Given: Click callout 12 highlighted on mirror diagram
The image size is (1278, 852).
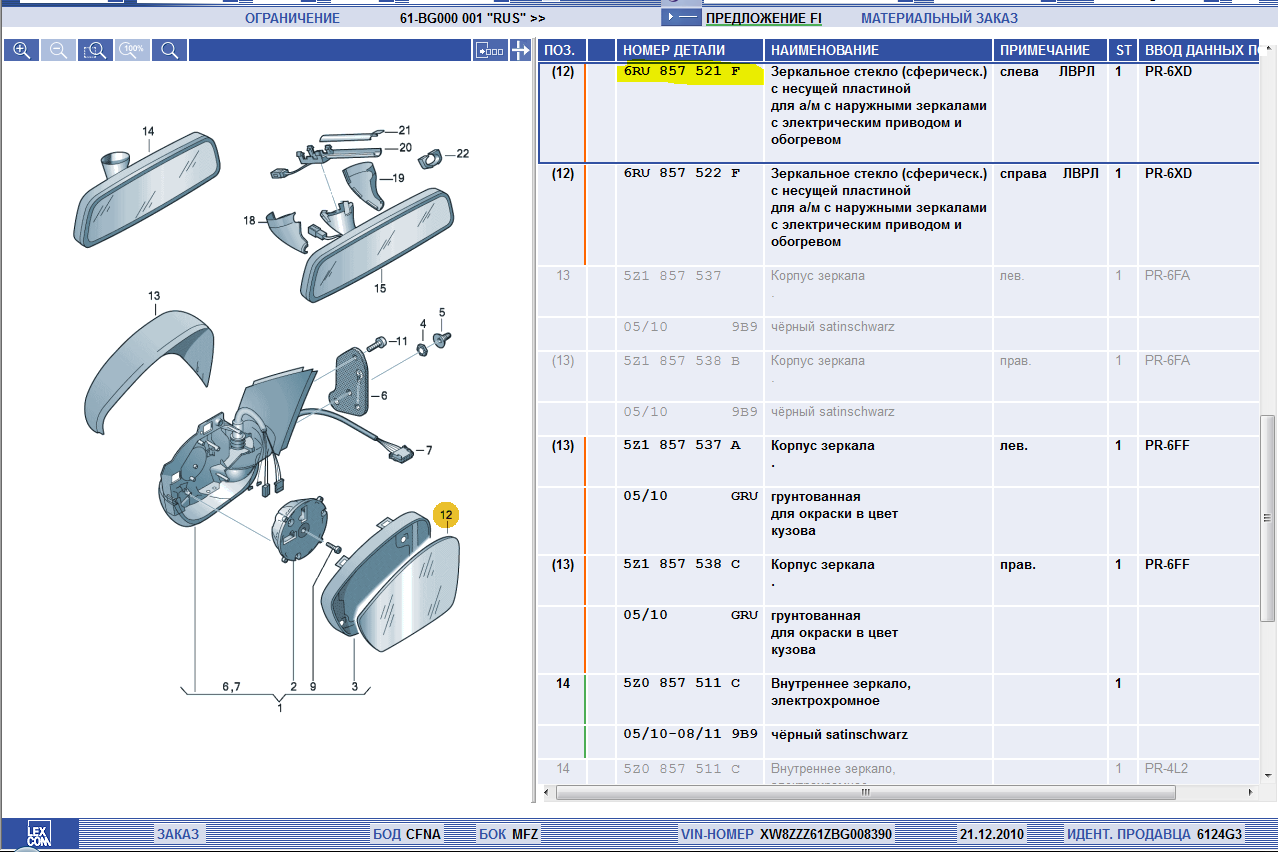Looking at the screenshot, I should pyautogui.click(x=446, y=515).
